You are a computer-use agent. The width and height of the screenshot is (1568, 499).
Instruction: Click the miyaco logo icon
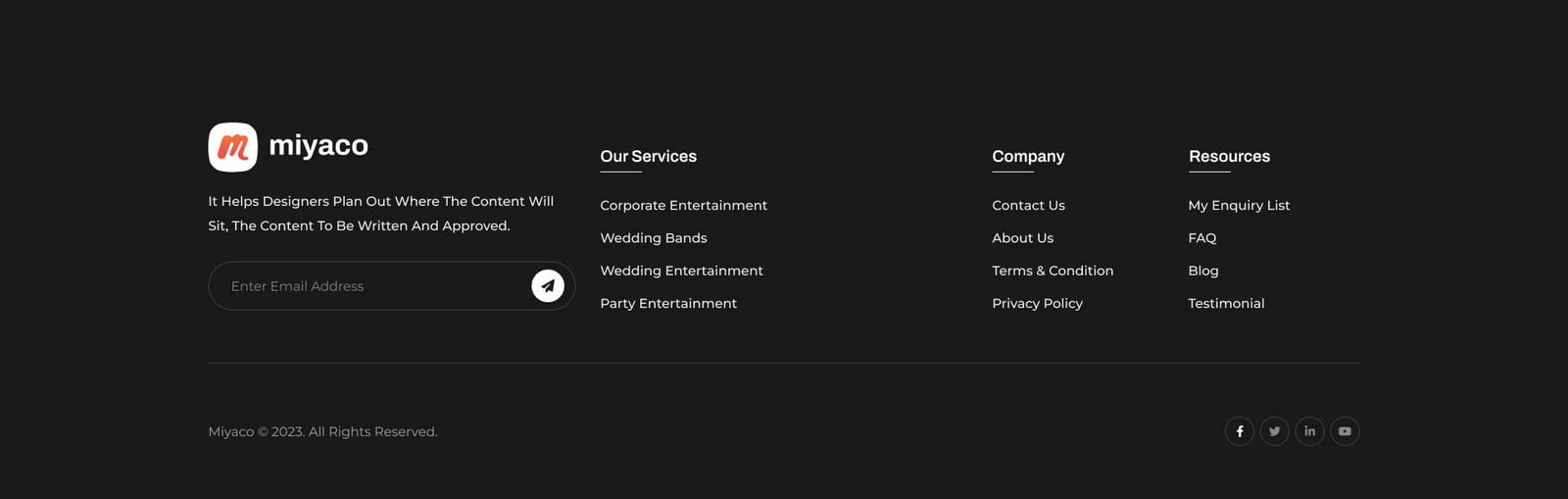233,147
